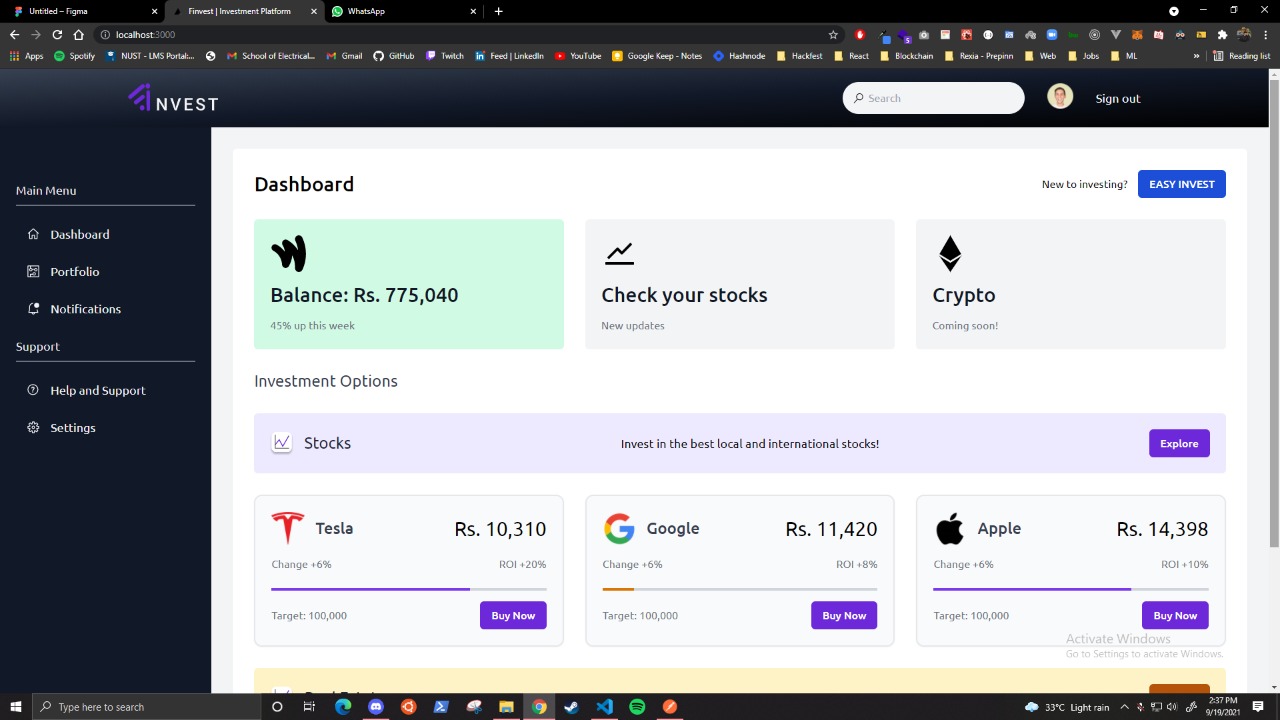The image size is (1280, 720).
Task: Open Dashboard from the main menu
Action: point(80,234)
